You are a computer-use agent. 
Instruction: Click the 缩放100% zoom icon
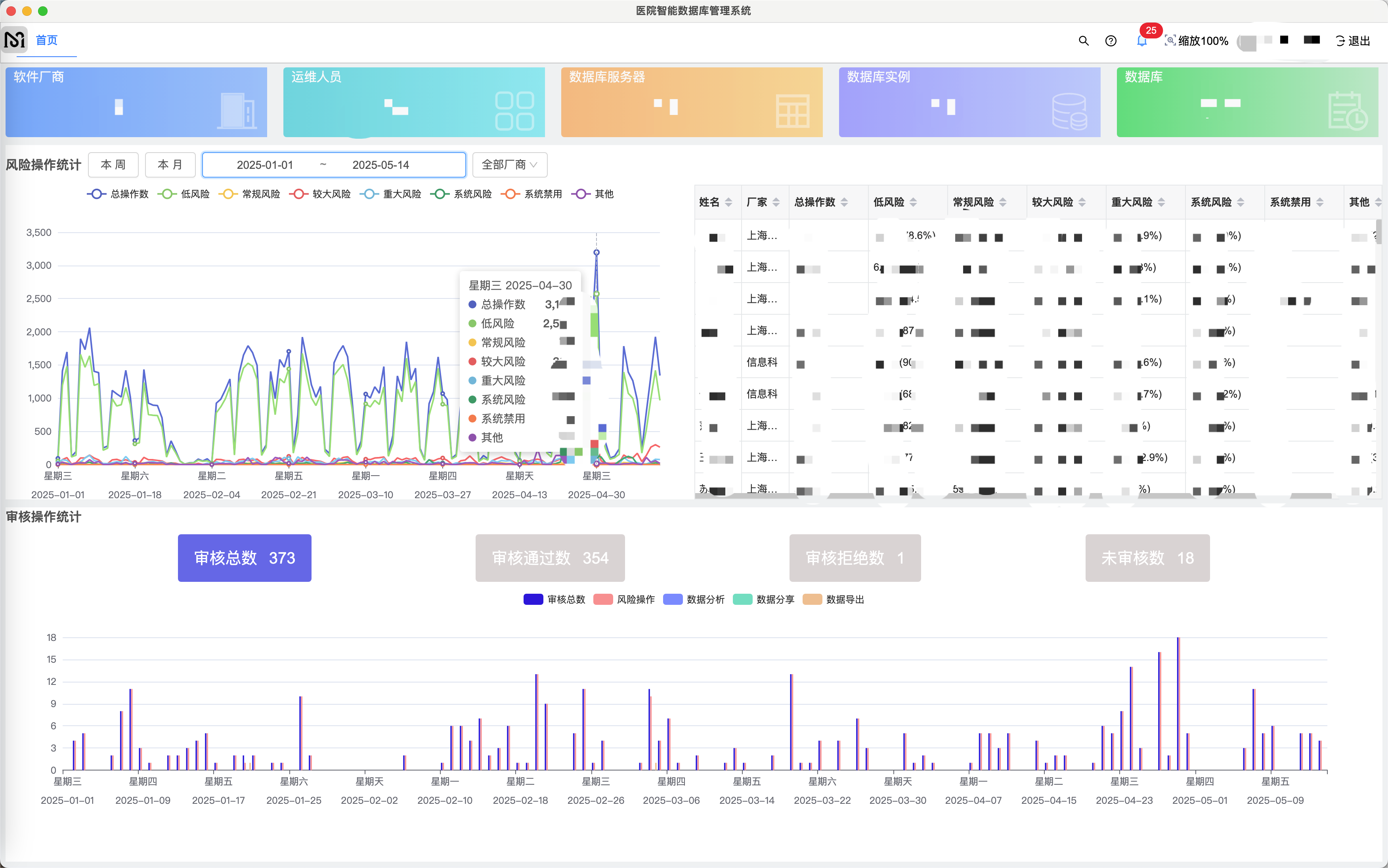pyautogui.click(x=1170, y=41)
